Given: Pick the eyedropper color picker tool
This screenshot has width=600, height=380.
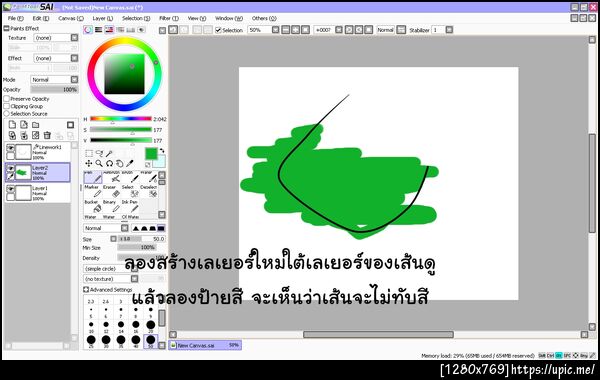Looking at the screenshot, I should (x=130, y=163).
